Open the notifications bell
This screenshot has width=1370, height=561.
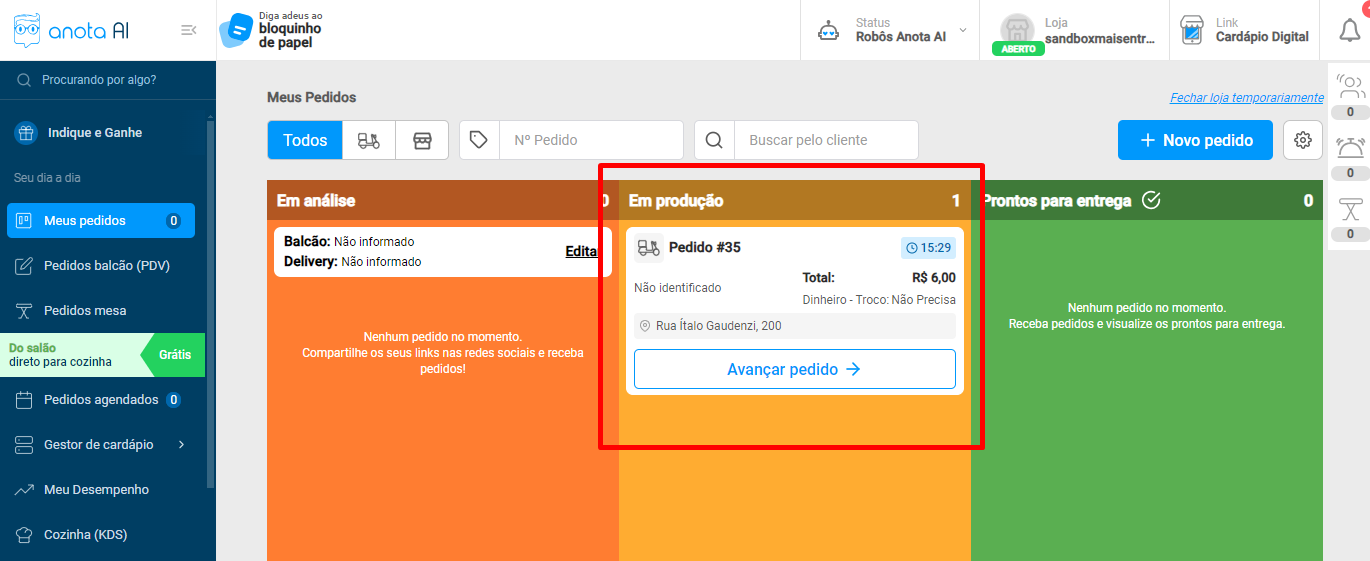[x=1350, y=30]
